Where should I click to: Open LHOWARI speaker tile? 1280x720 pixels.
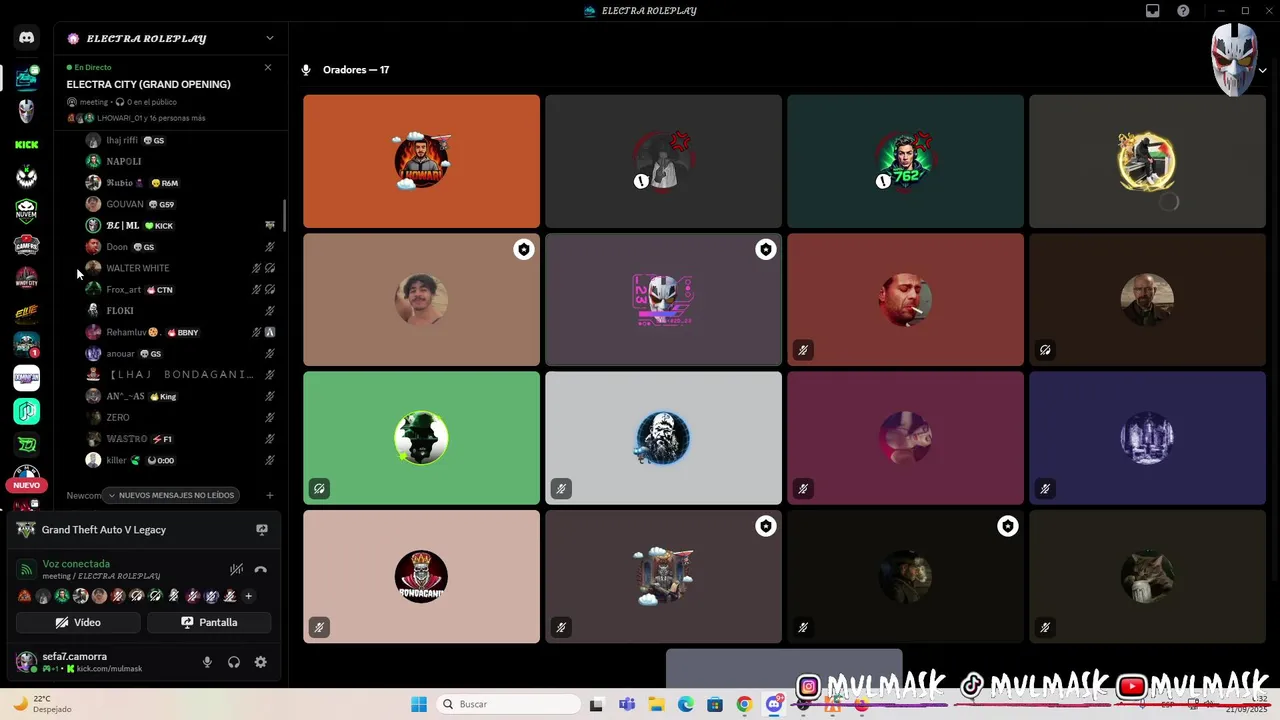[x=421, y=161]
